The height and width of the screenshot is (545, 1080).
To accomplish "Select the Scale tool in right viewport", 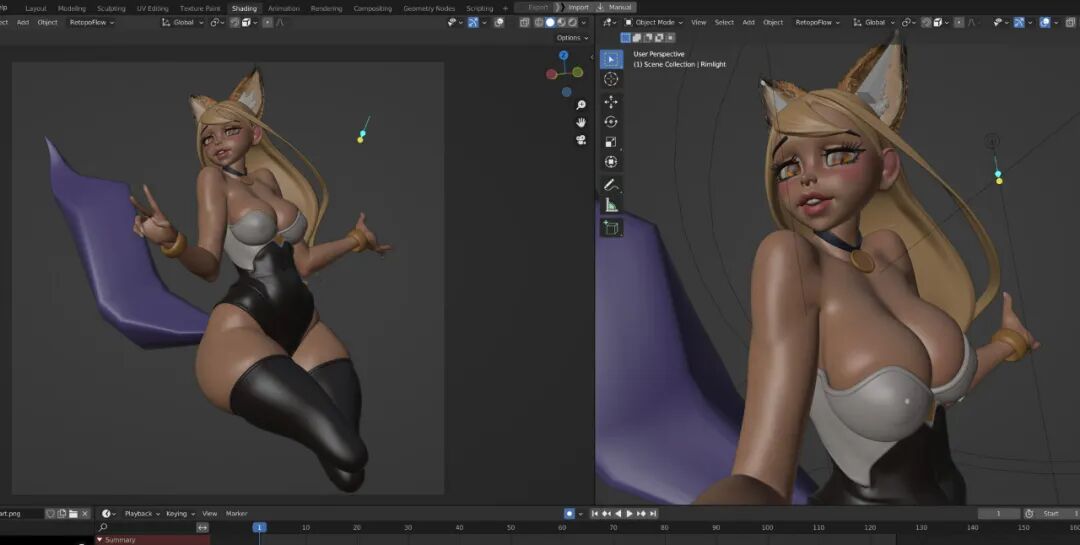I will [x=611, y=142].
